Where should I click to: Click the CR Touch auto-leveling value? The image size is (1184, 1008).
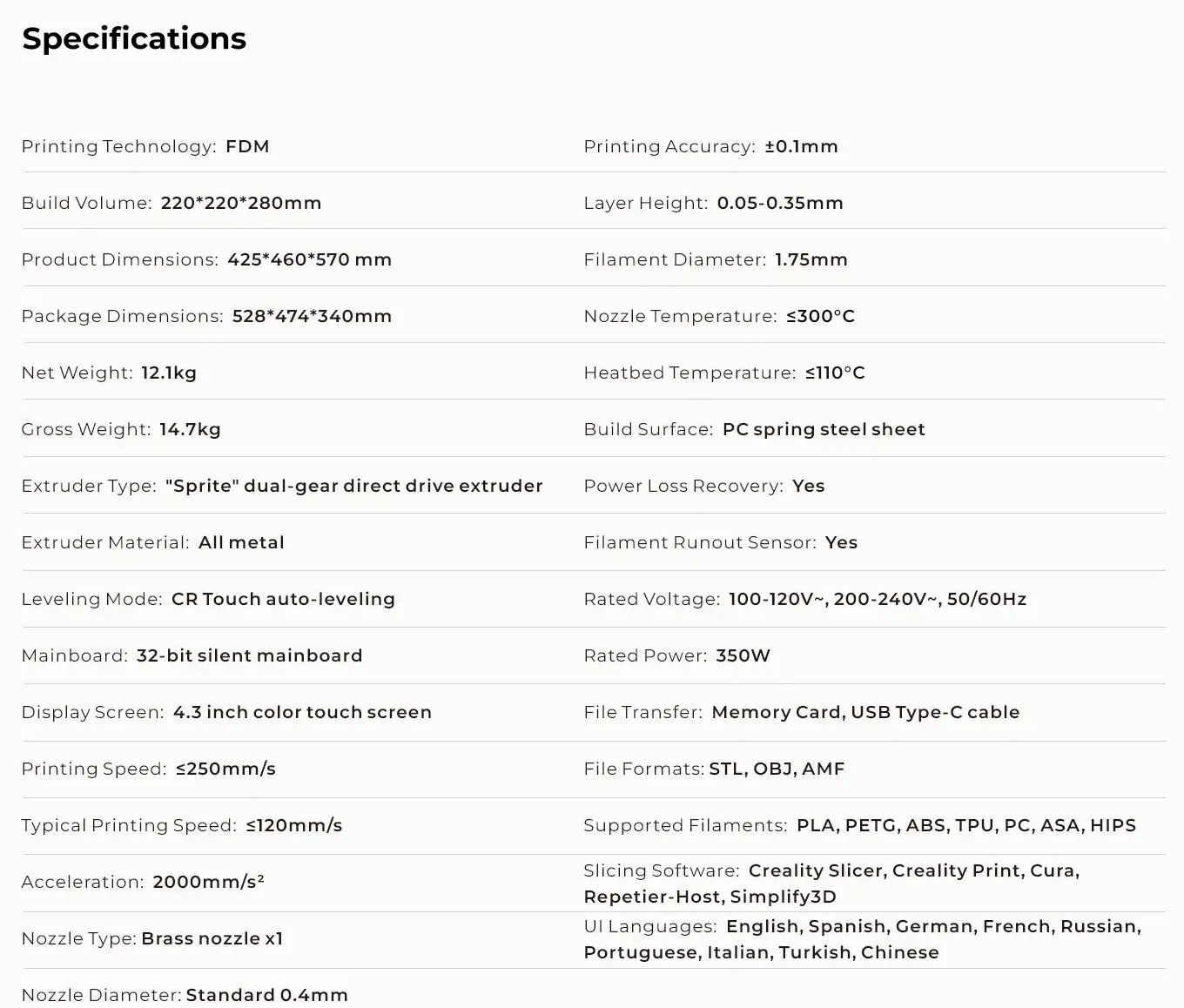283,599
